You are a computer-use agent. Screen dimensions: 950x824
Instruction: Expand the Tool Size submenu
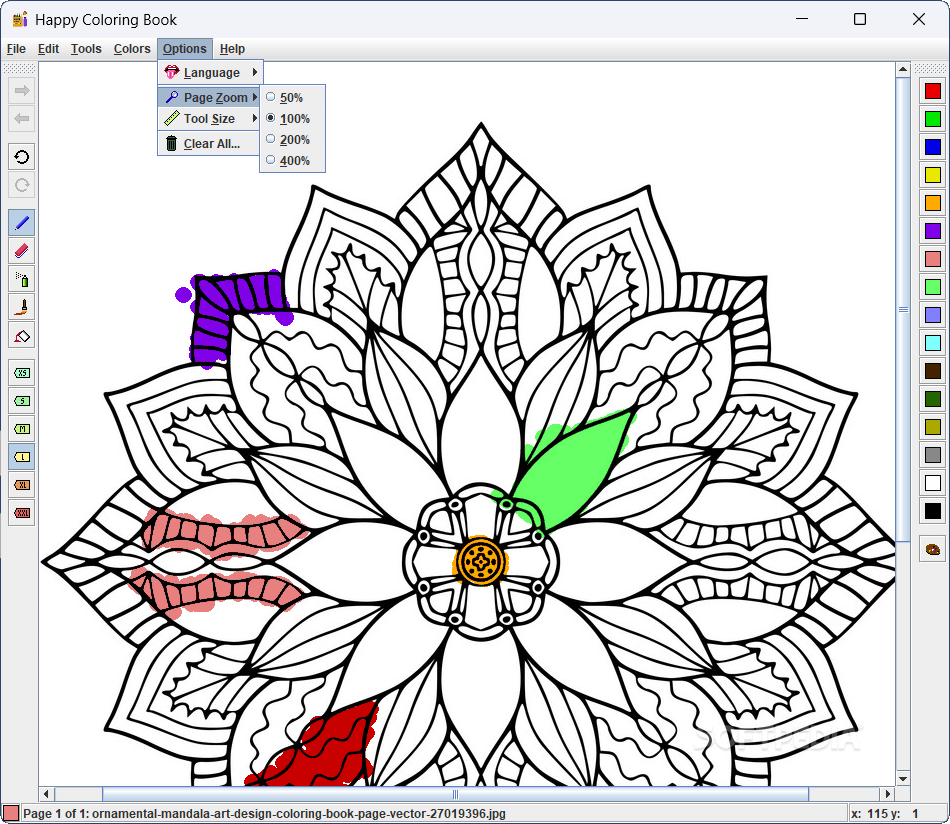(210, 119)
